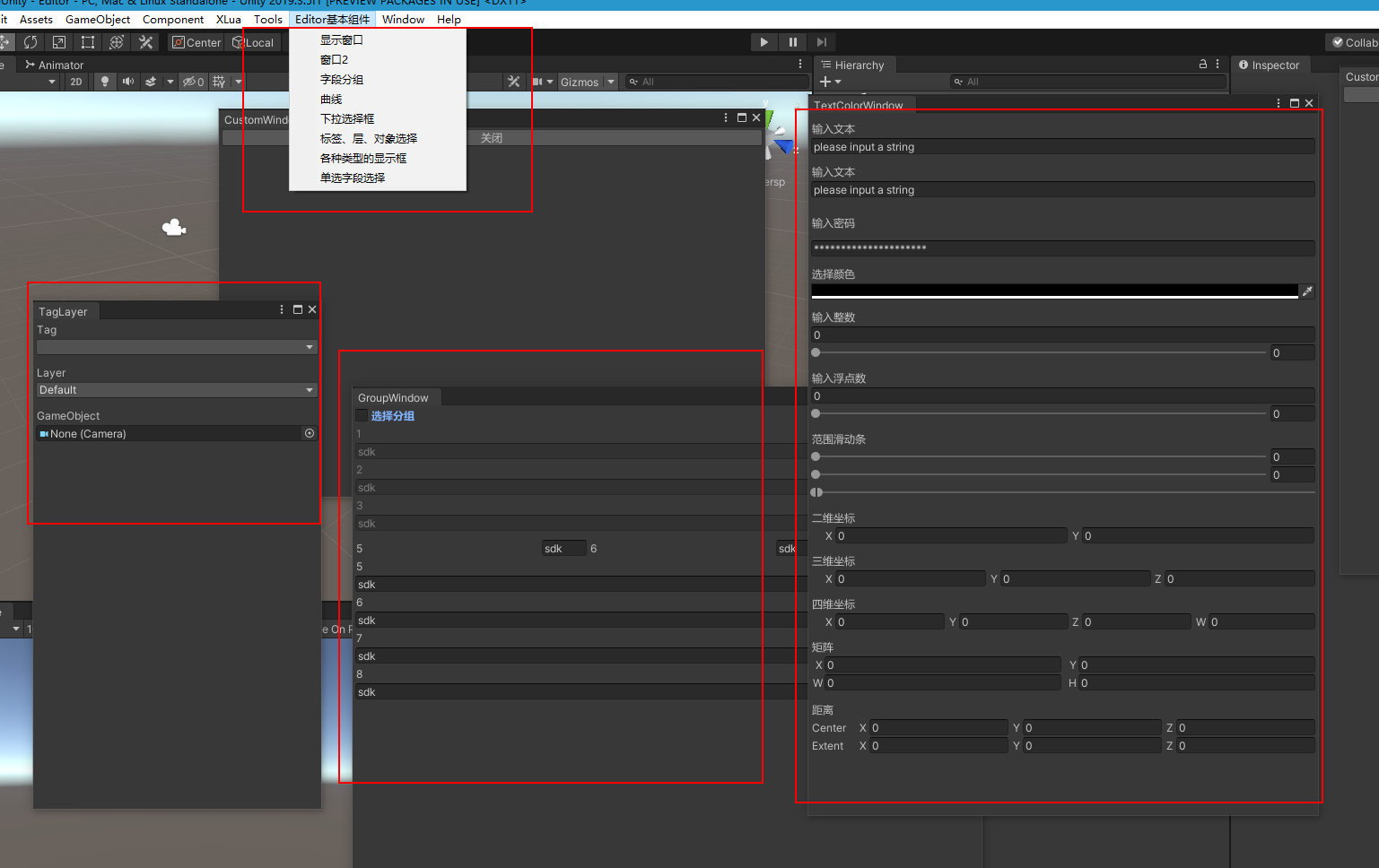Image resolution: width=1379 pixels, height=868 pixels.
Task: Click the scene view search field
Action: [x=718, y=82]
